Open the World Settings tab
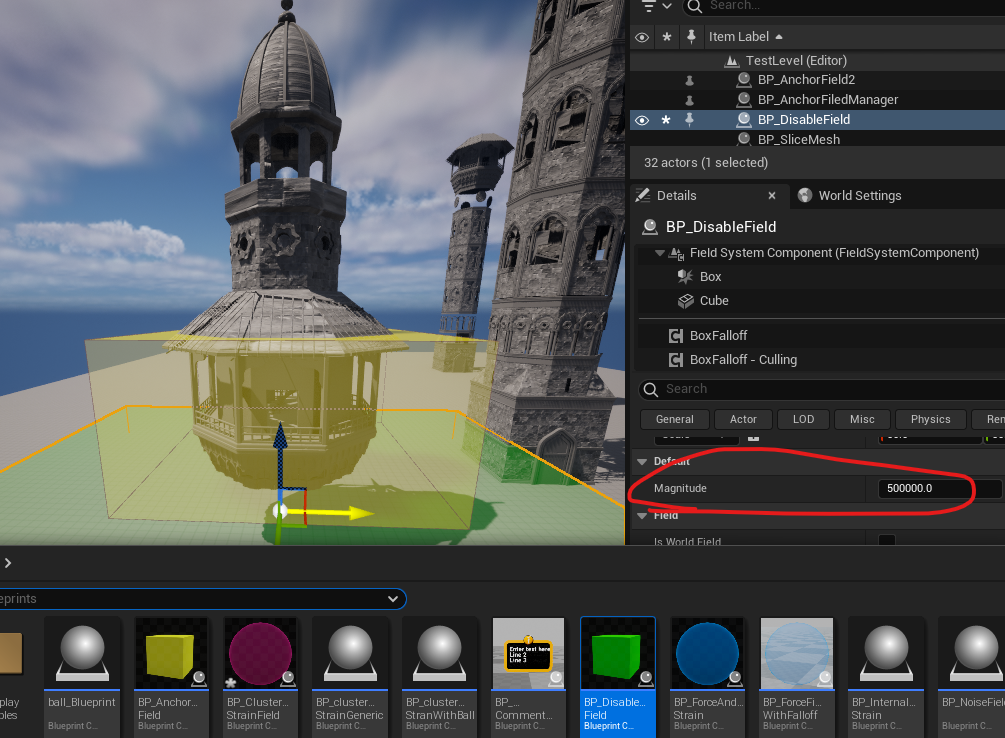The width and height of the screenshot is (1005, 738). [850, 196]
